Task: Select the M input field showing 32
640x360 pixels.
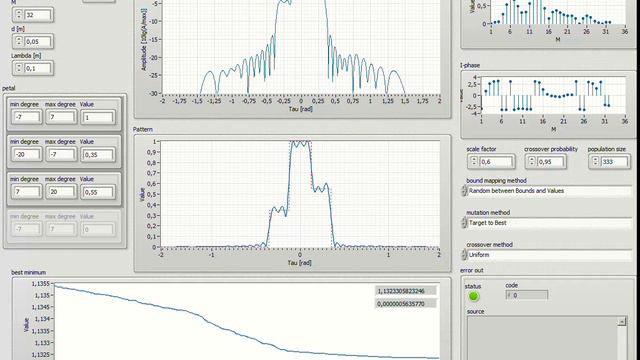Action: tap(38, 15)
